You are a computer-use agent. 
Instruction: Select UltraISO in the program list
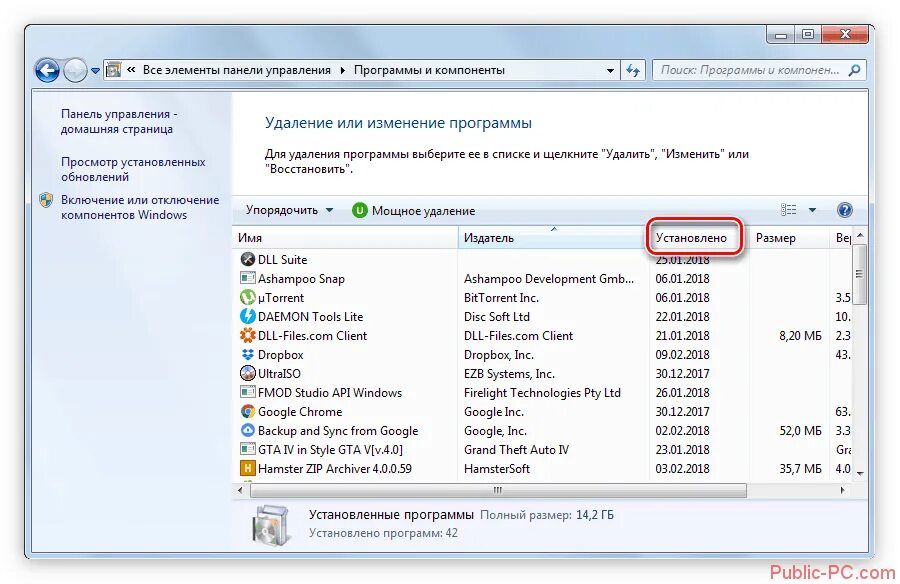279,374
